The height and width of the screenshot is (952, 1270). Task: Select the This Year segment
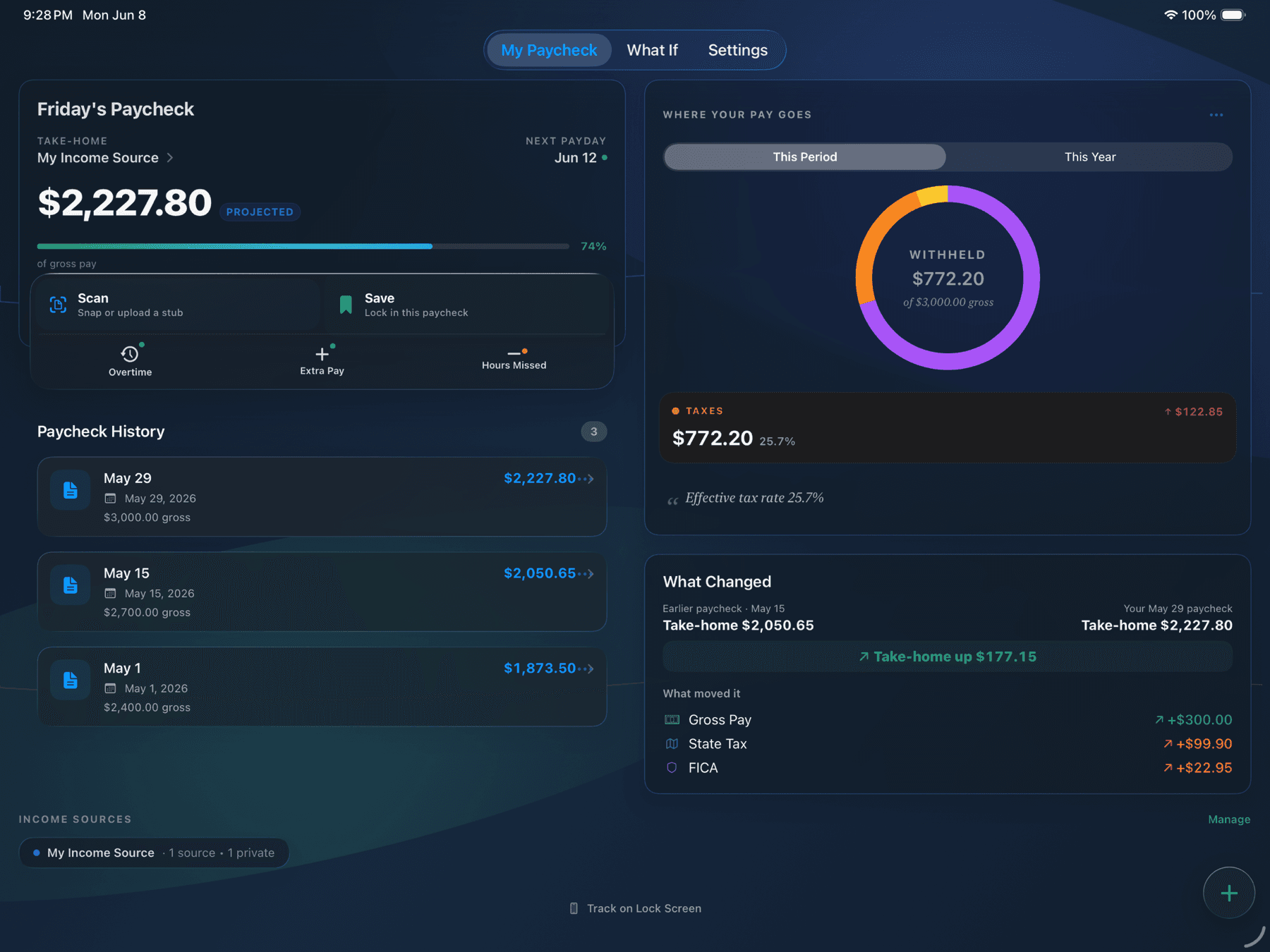tap(1089, 157)
